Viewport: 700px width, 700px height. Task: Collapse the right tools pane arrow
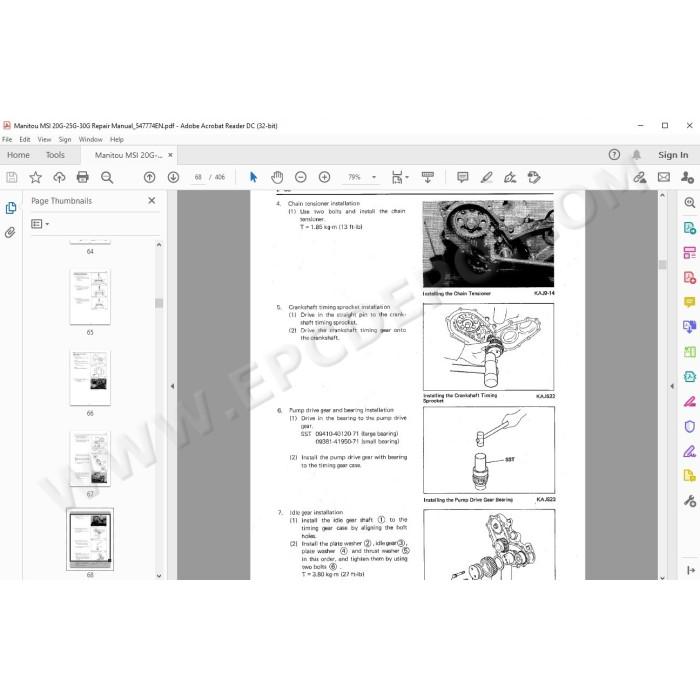click(672, 386)
